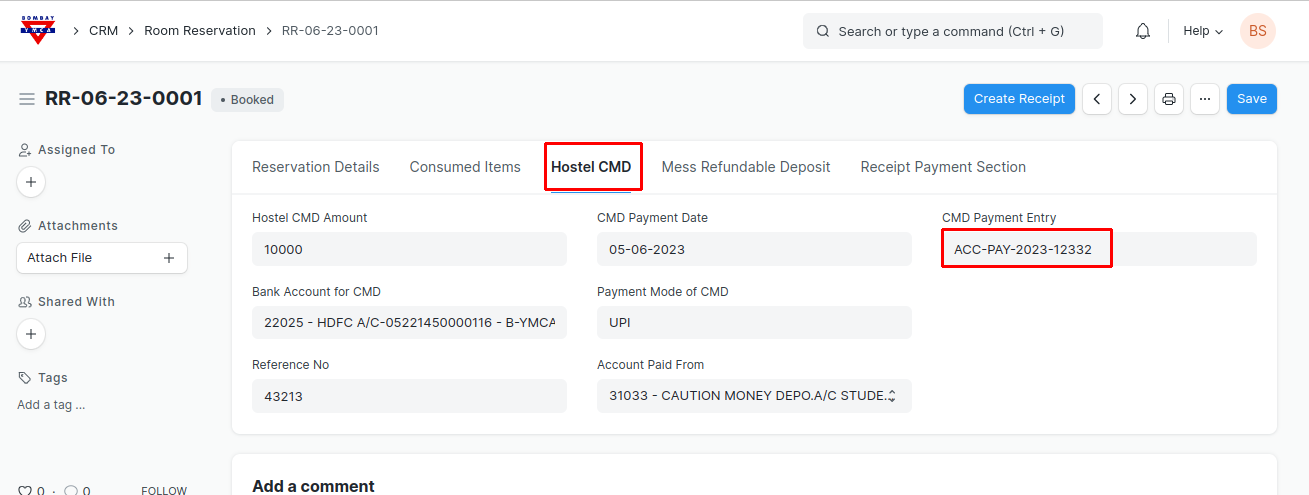Click plus under Shared With
Image resolution: width=1309 pixels, height=495 pixels.
tap(31, 334)
